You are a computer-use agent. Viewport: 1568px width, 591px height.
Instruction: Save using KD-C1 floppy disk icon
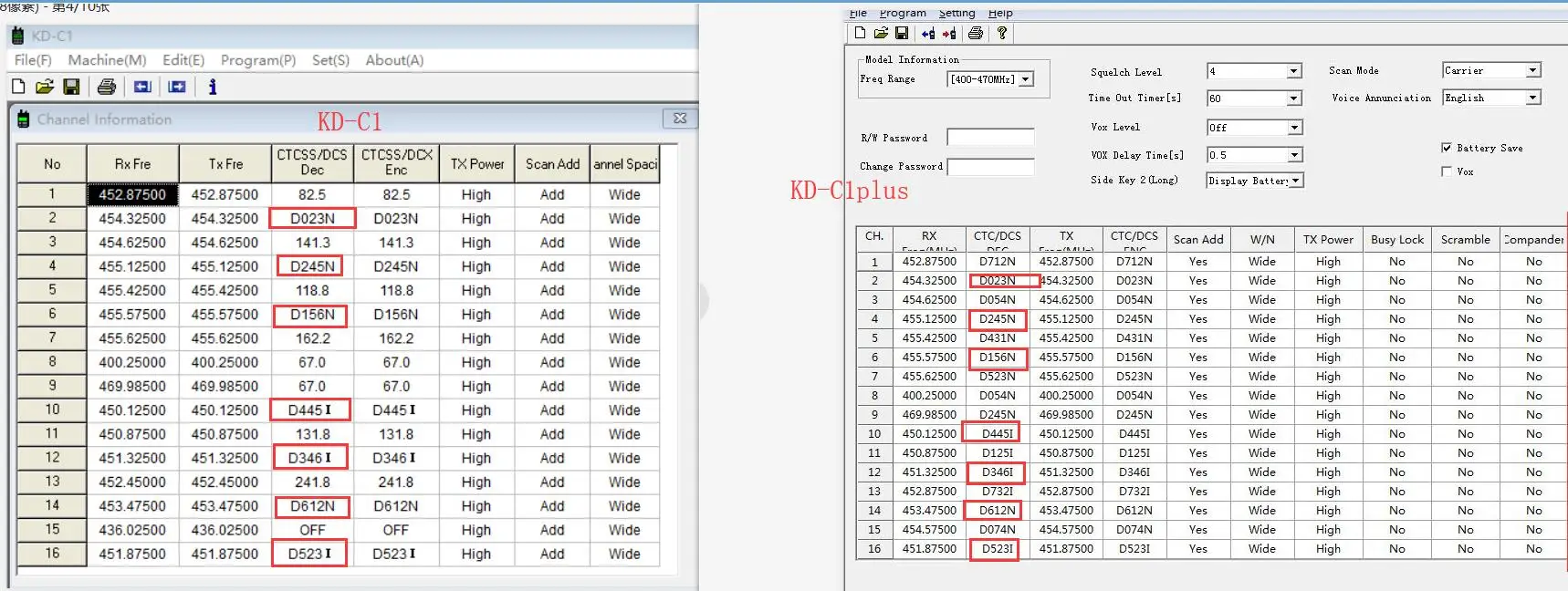[71, 87]
